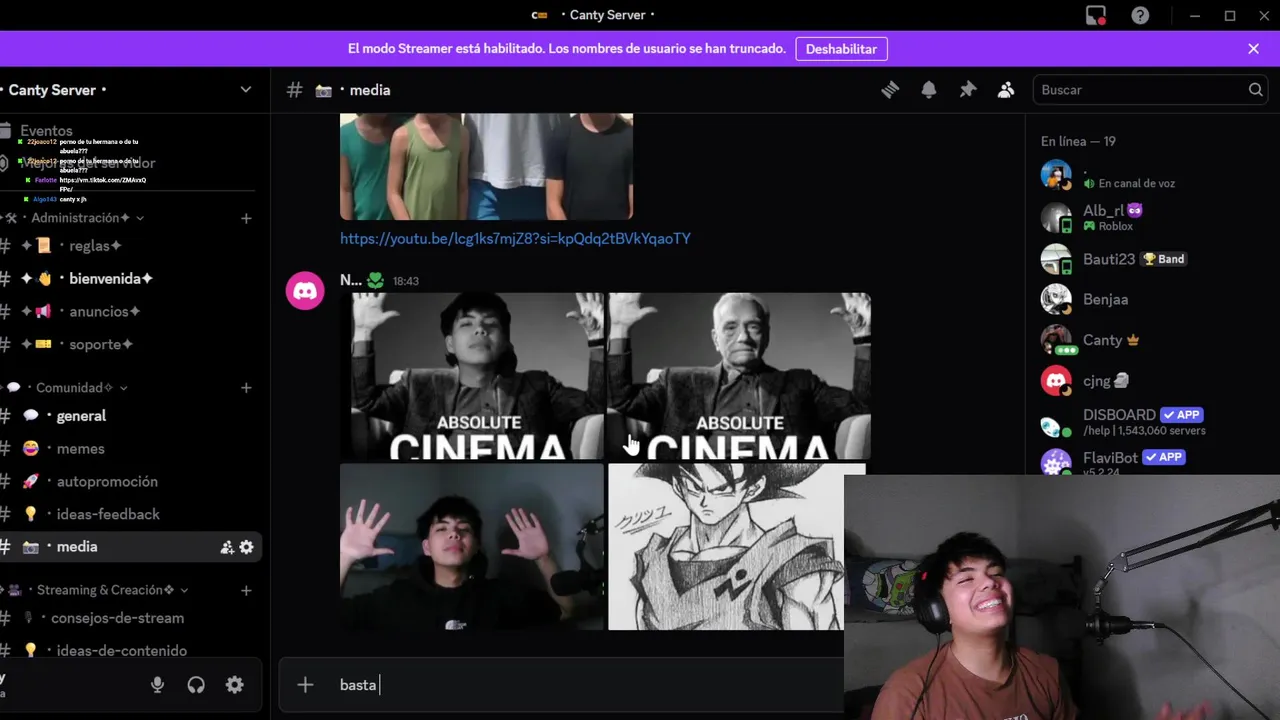Open the raised hands selfie image
Screen dimensions: 1280x720
[x=472, y=547]
